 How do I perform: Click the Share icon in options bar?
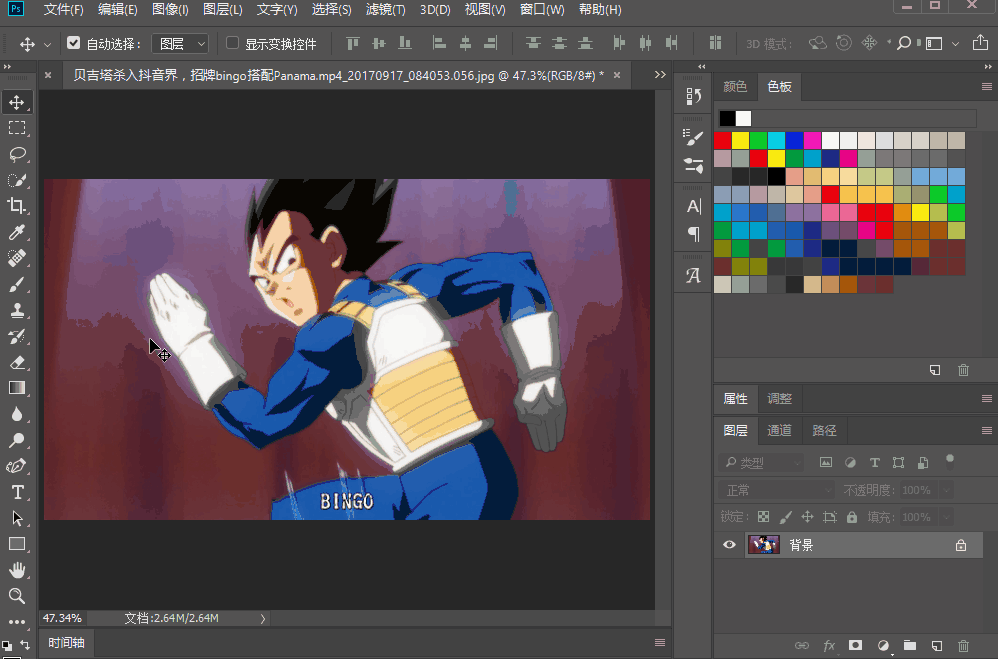point(980,43)
